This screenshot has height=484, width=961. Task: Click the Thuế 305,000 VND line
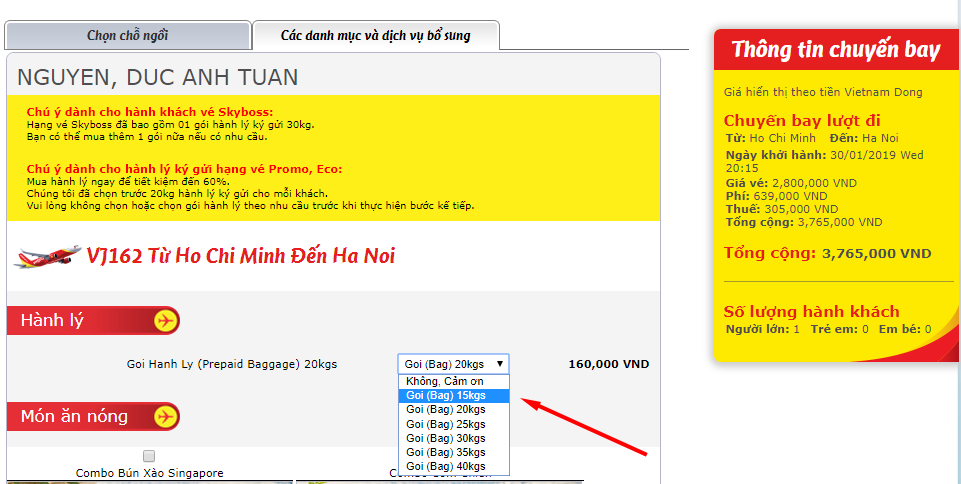(x=782, y=209)
